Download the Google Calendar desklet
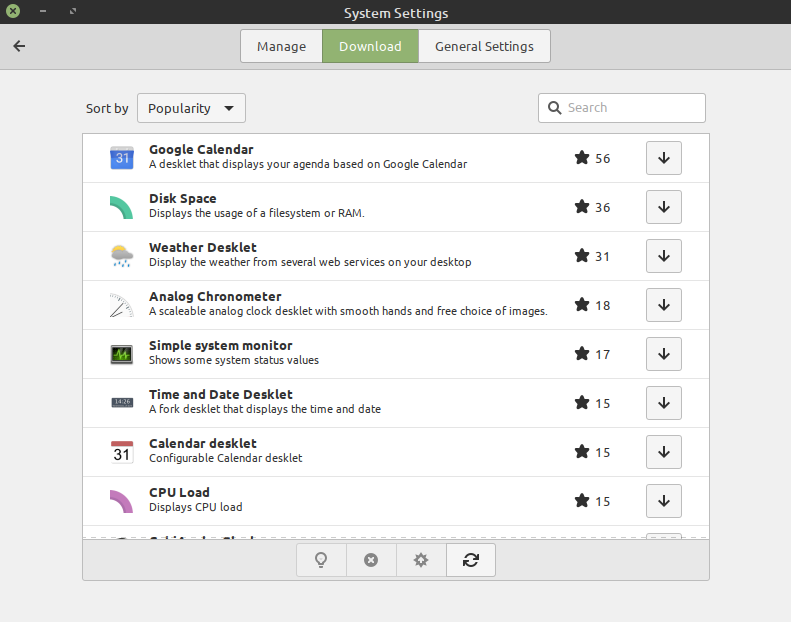The height and width of the screenshot is (622, 791). point(664,158)
